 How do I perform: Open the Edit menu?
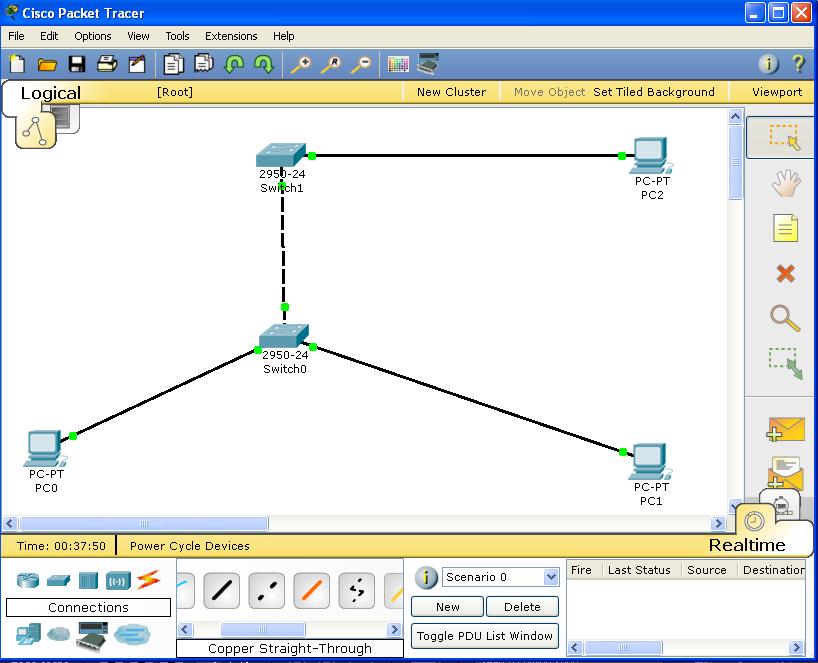[x=49, y=36]
